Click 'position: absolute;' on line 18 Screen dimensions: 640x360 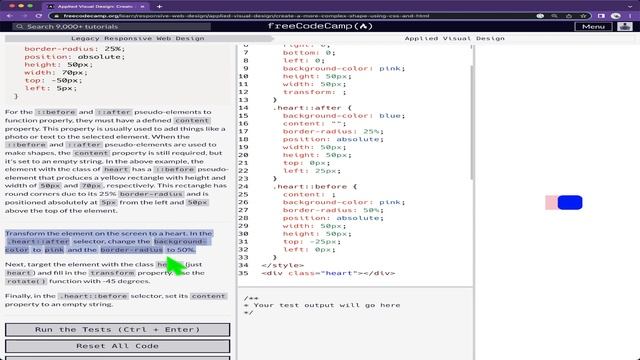[x=333, y=139]
